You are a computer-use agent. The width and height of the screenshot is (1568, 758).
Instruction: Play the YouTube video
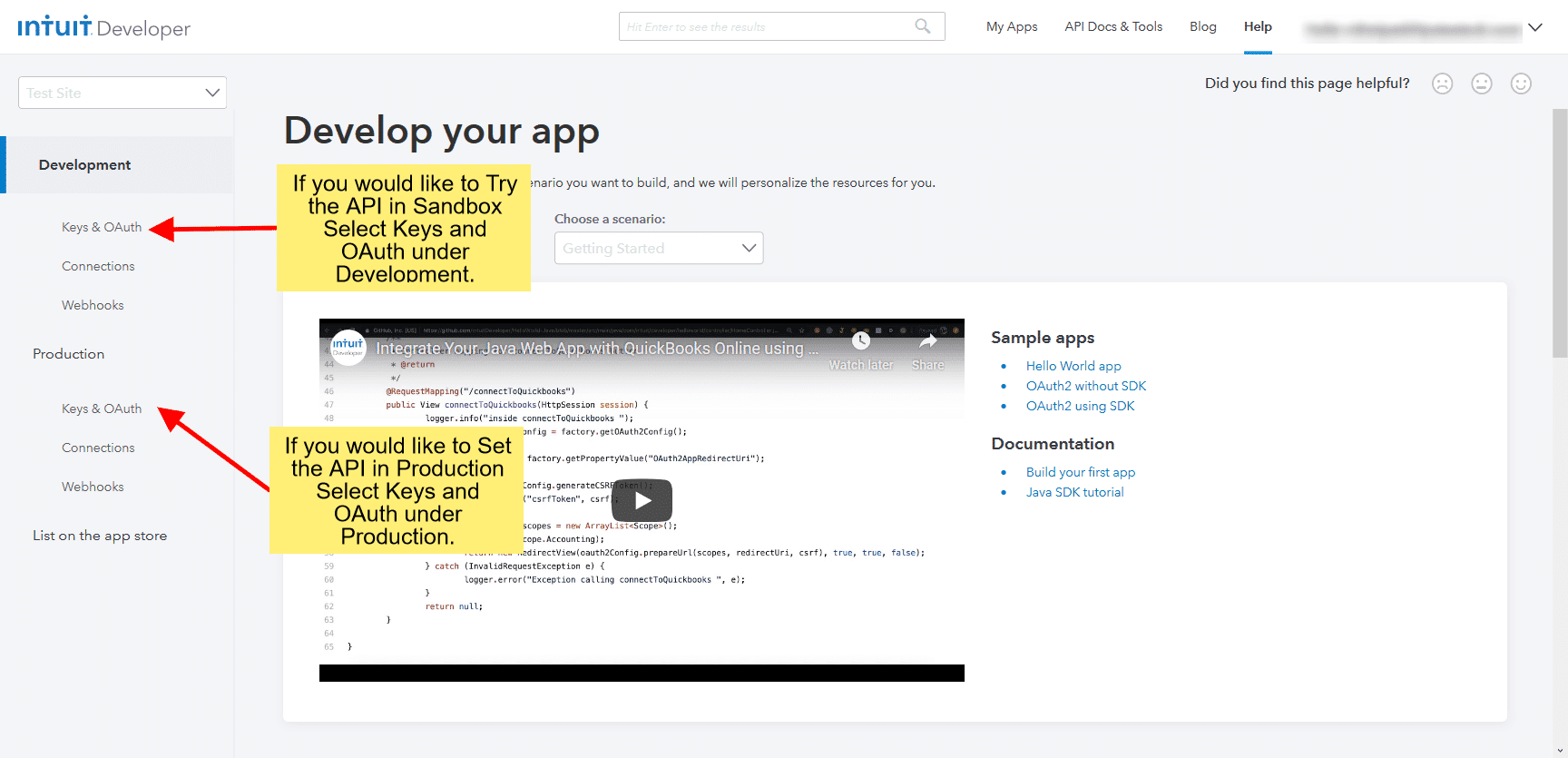point(642,500)
